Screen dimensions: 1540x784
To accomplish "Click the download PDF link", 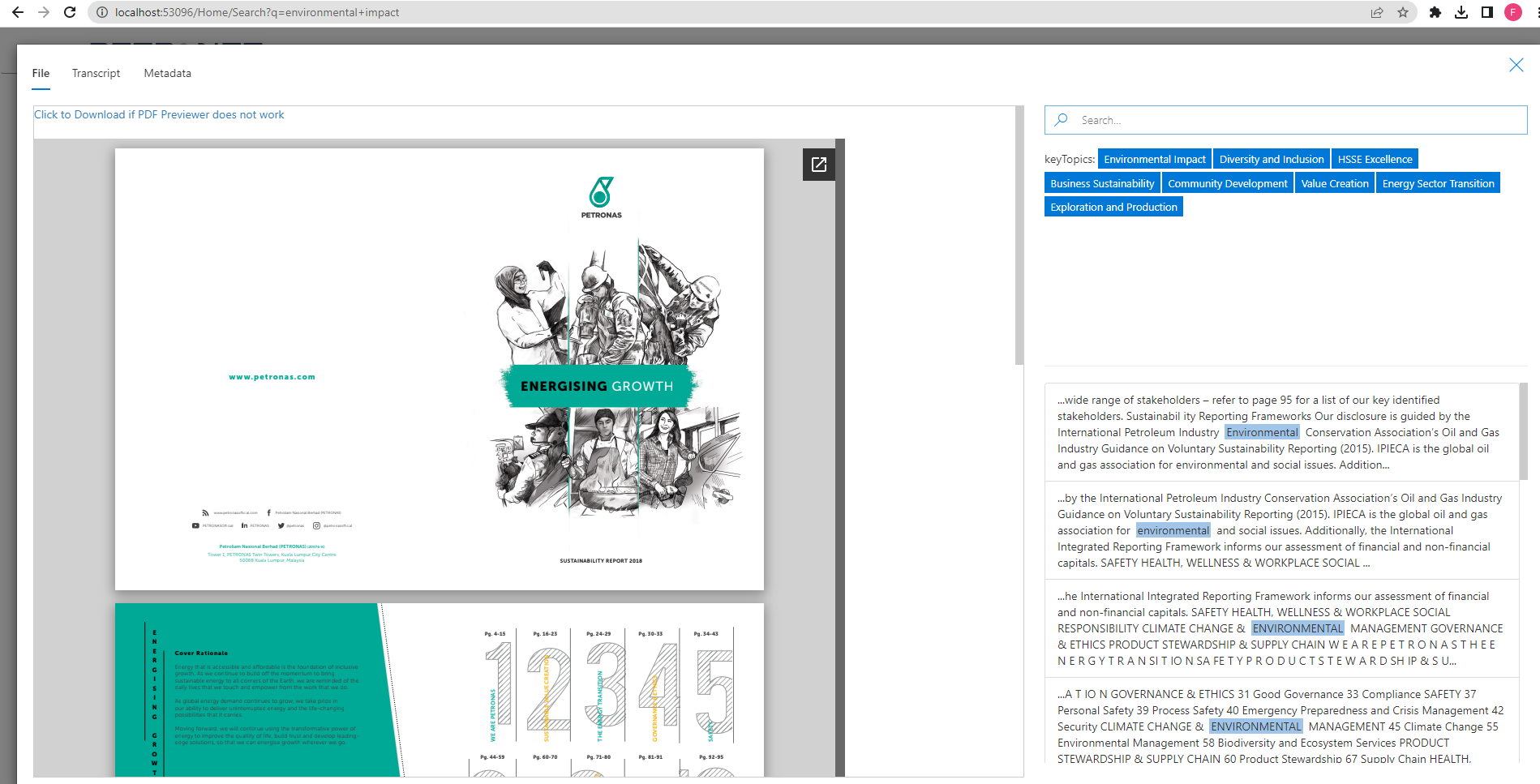I will (x=159, y=114).
